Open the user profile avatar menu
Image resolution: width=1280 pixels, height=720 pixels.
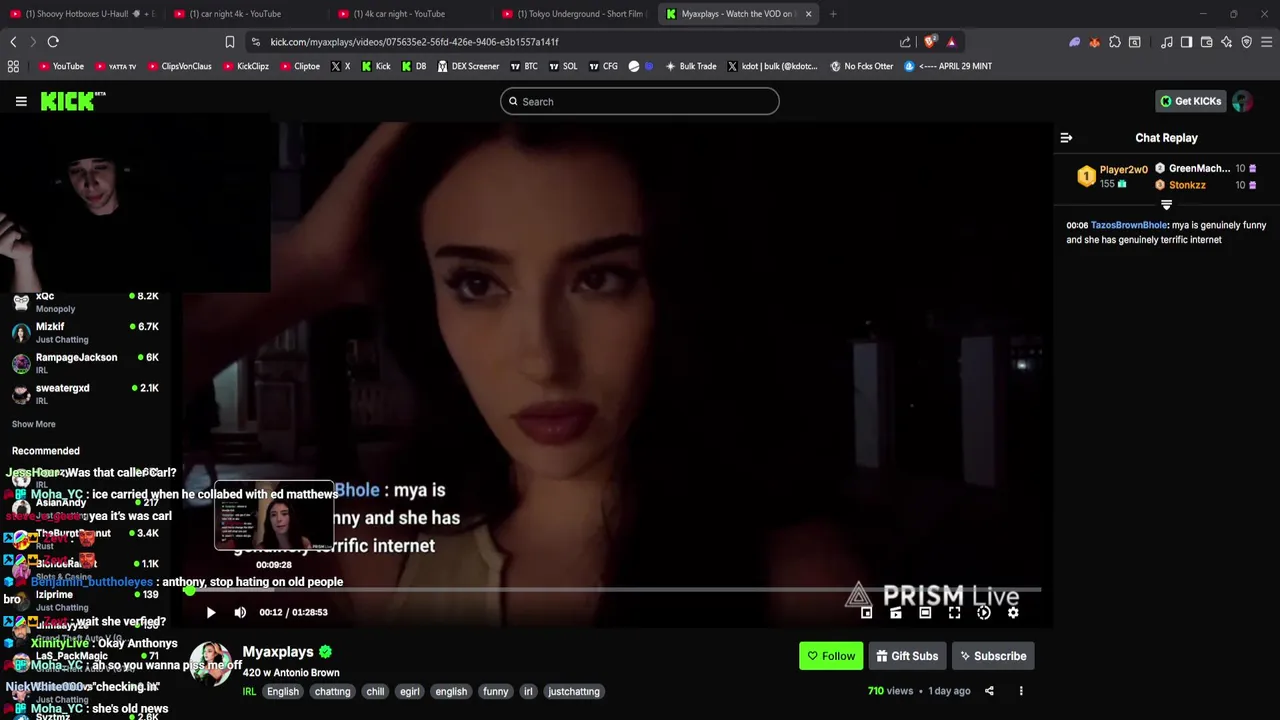pyautogui.click(x=1242, y=101)
